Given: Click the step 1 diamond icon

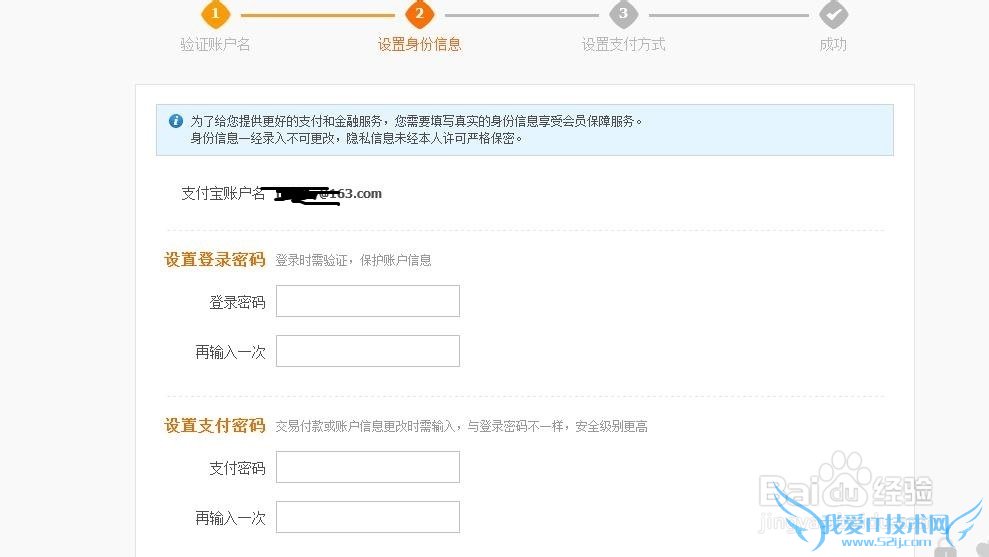Looking at the screenshot, I should point(215,14).
